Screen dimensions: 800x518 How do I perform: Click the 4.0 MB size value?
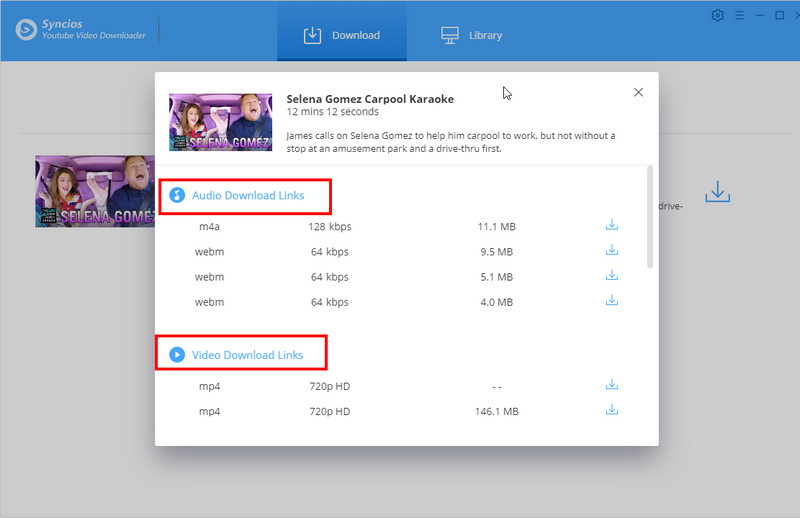[496, 302]
